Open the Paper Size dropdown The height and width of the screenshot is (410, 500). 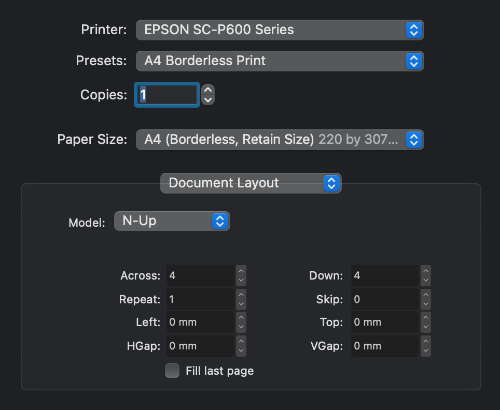pos(280,140)
